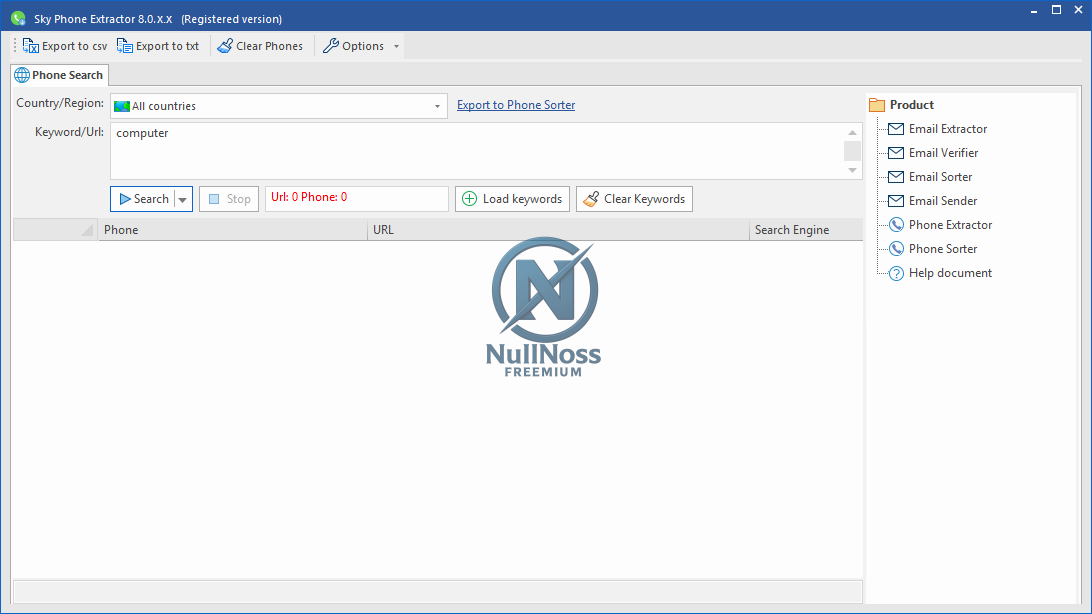
Task: Open Email Extractor from Product tree
Action: coord(947,129)
